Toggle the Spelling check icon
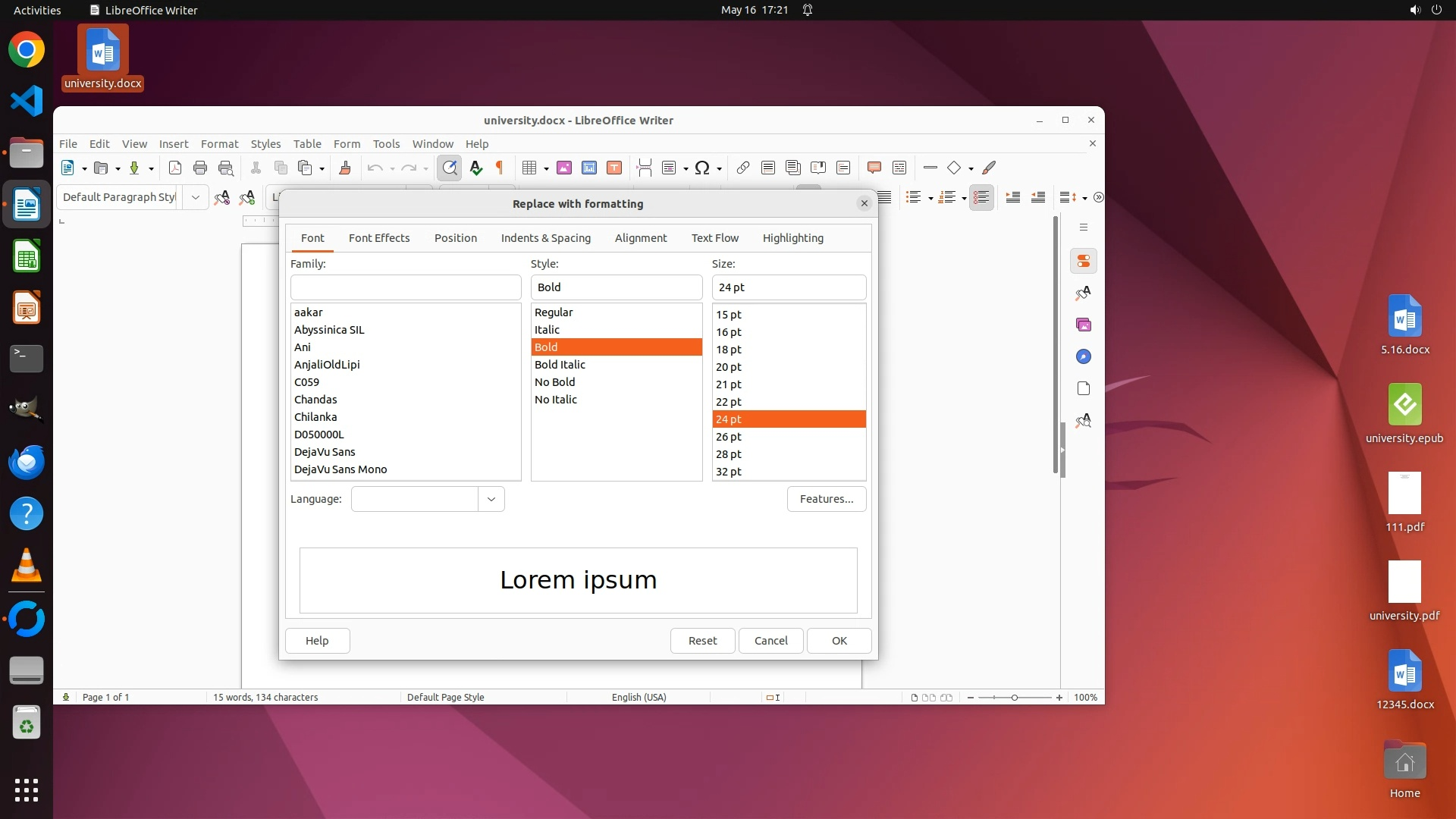 pos(475,168)
